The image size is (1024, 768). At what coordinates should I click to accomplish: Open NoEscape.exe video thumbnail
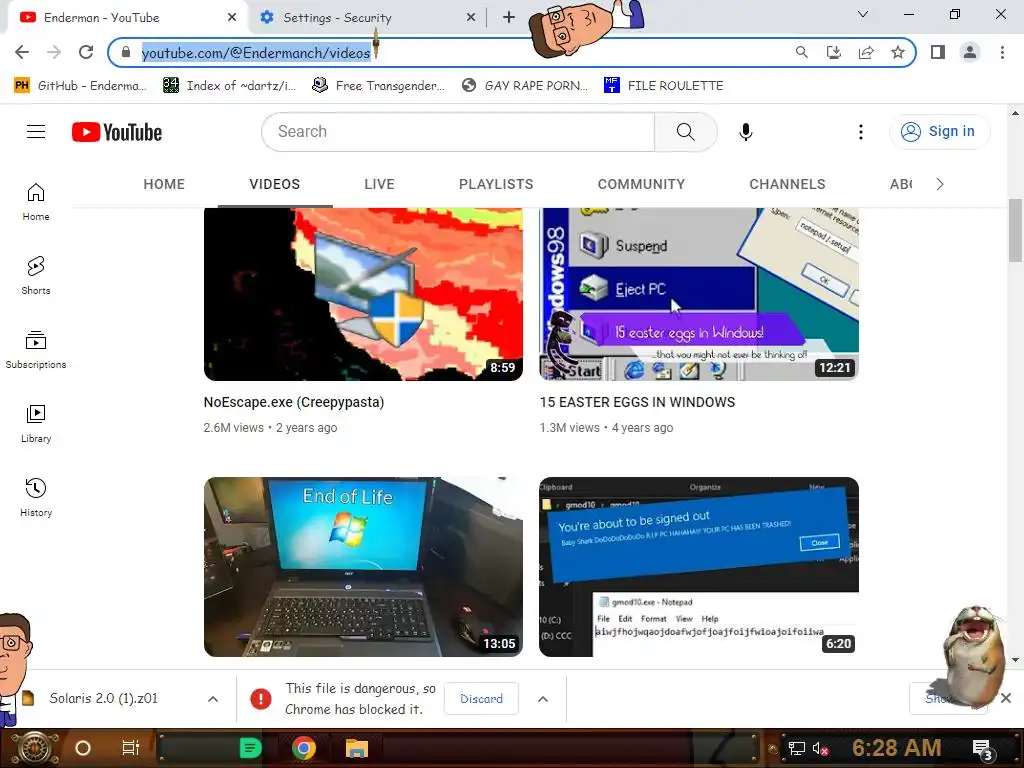(x=363, y=294)
